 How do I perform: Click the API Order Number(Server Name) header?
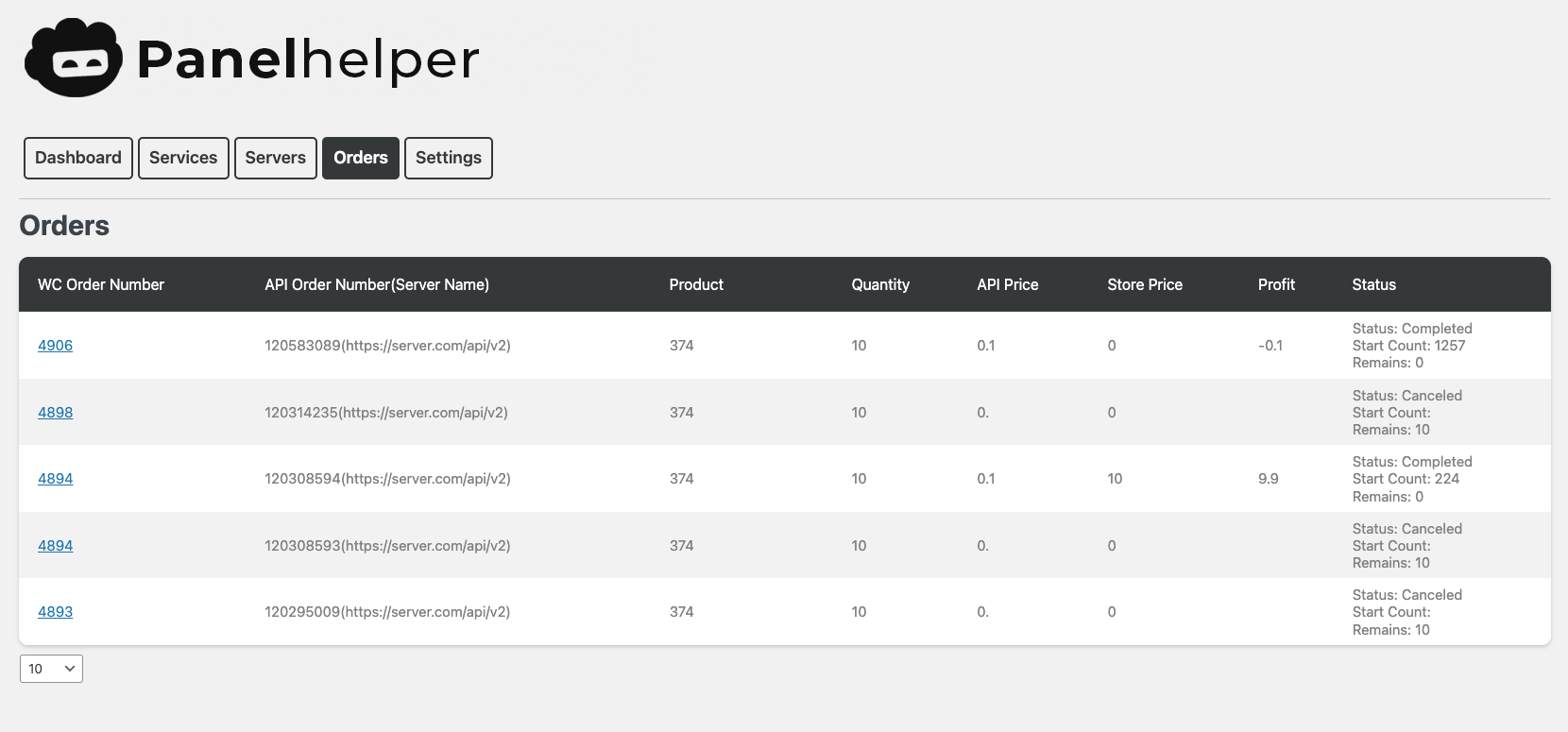[377, 284]
